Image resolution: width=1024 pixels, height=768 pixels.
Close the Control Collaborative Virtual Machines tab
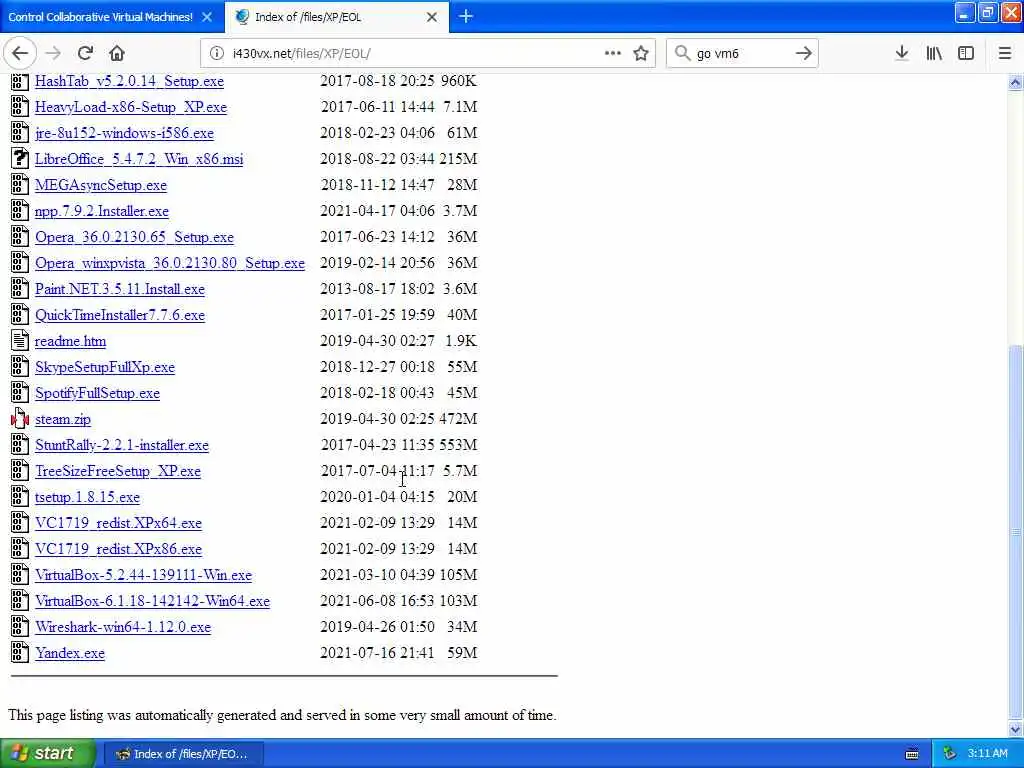point(207,17)
